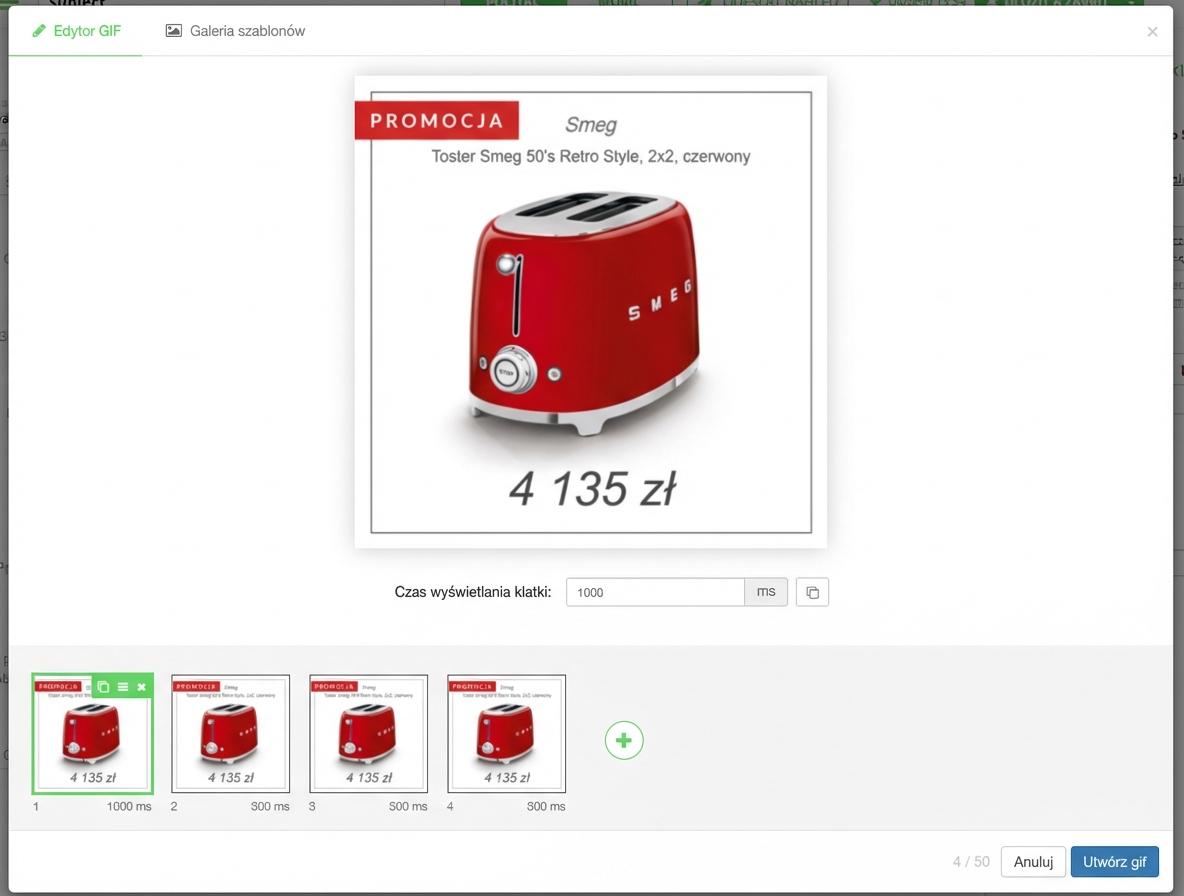Viewport: 1184px width, 896px height.
Task: Click the '500 ms' label under frame 3
Action: click(x=409, y=806)
